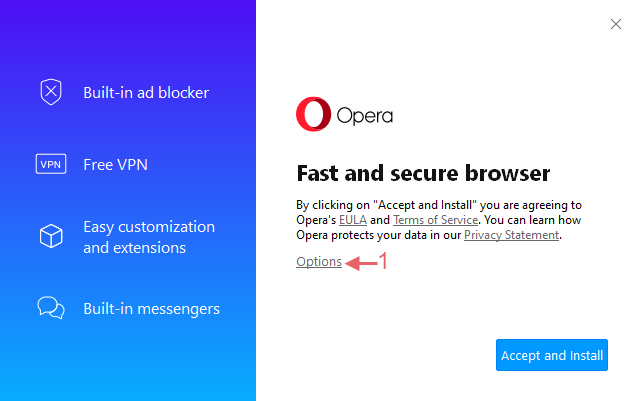Image resolution: width=640 pixels, height=401 pixels.
Task: Click the "Fast and secure browser" heading
Action: pos(423,173)
